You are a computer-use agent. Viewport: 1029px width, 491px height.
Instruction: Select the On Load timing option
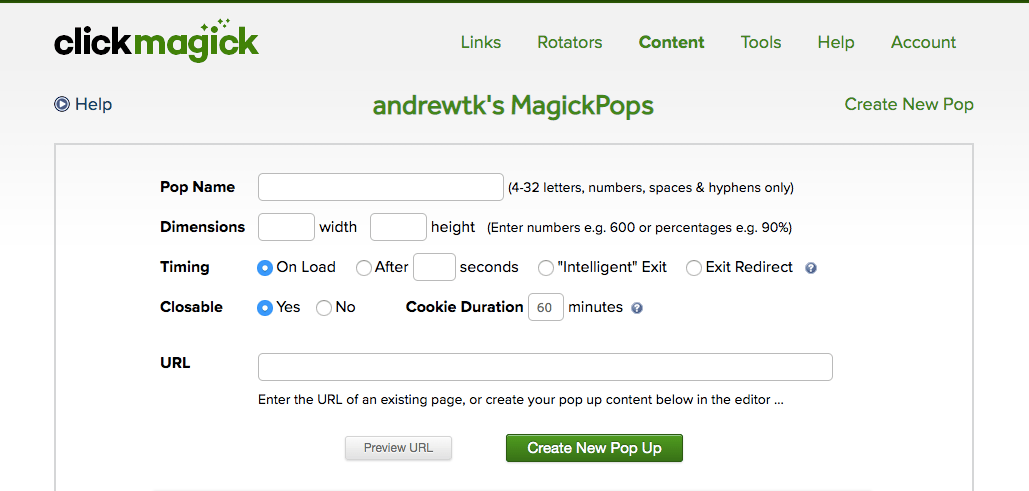[x=265, y=268]
